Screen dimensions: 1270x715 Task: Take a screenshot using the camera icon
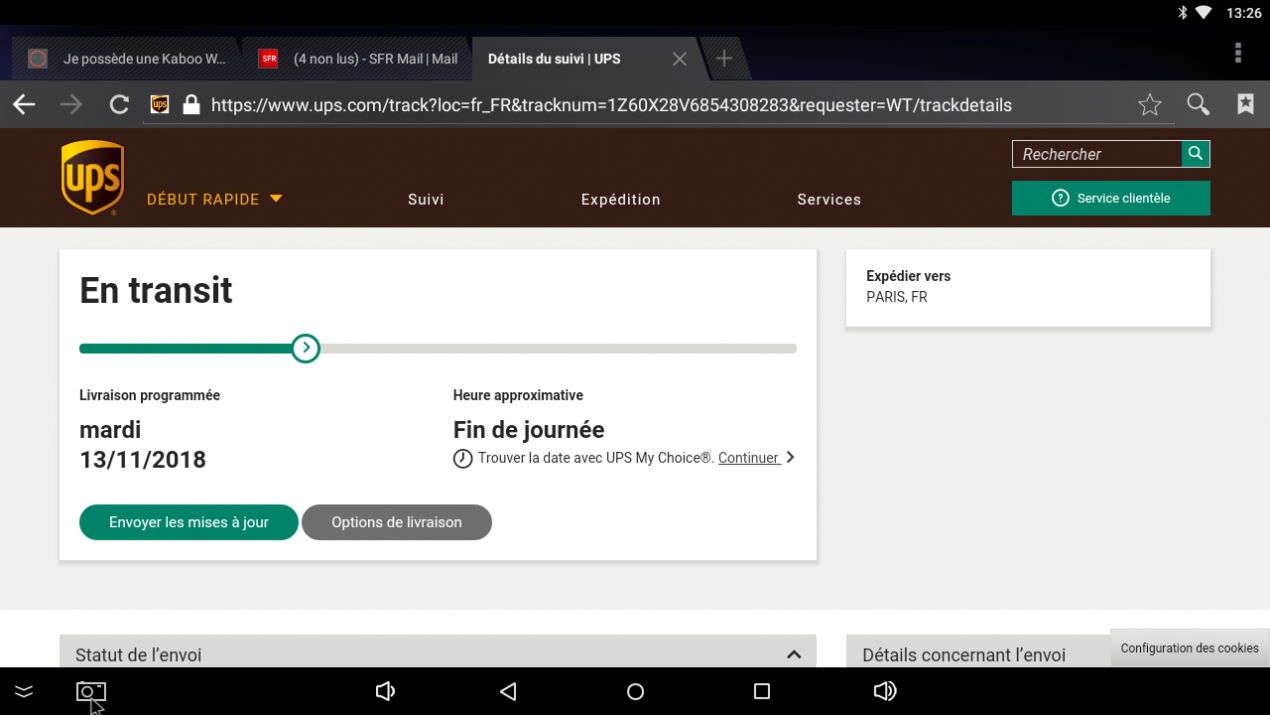tap(91, 691)
